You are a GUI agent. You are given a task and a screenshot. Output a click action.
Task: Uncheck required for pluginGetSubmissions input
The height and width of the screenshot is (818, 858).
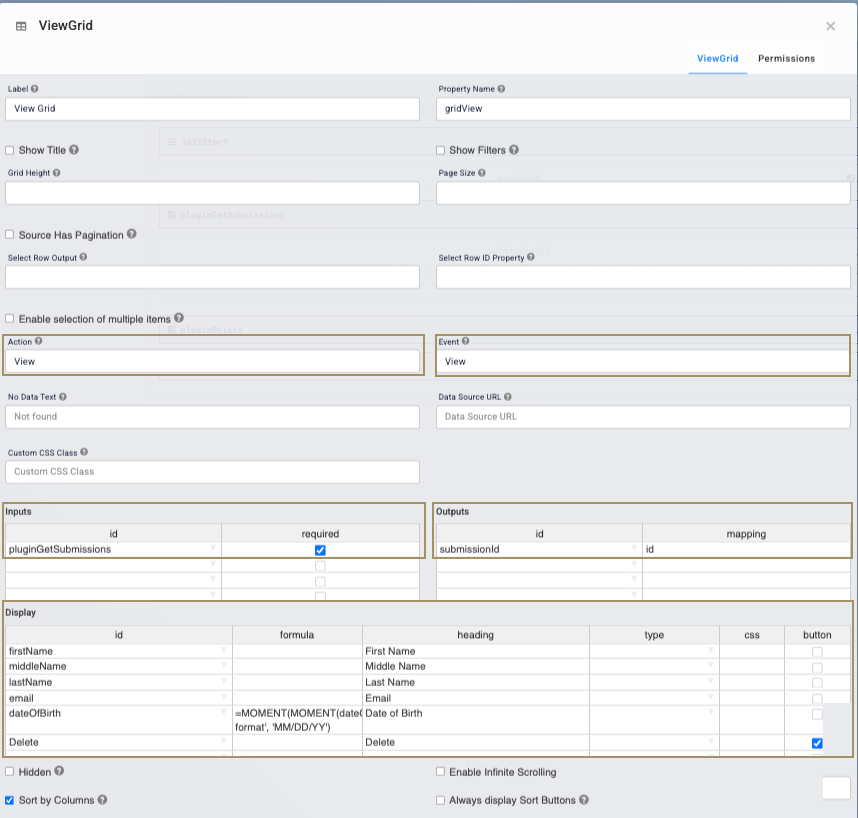pyautogui.click(x=320, y=550)
